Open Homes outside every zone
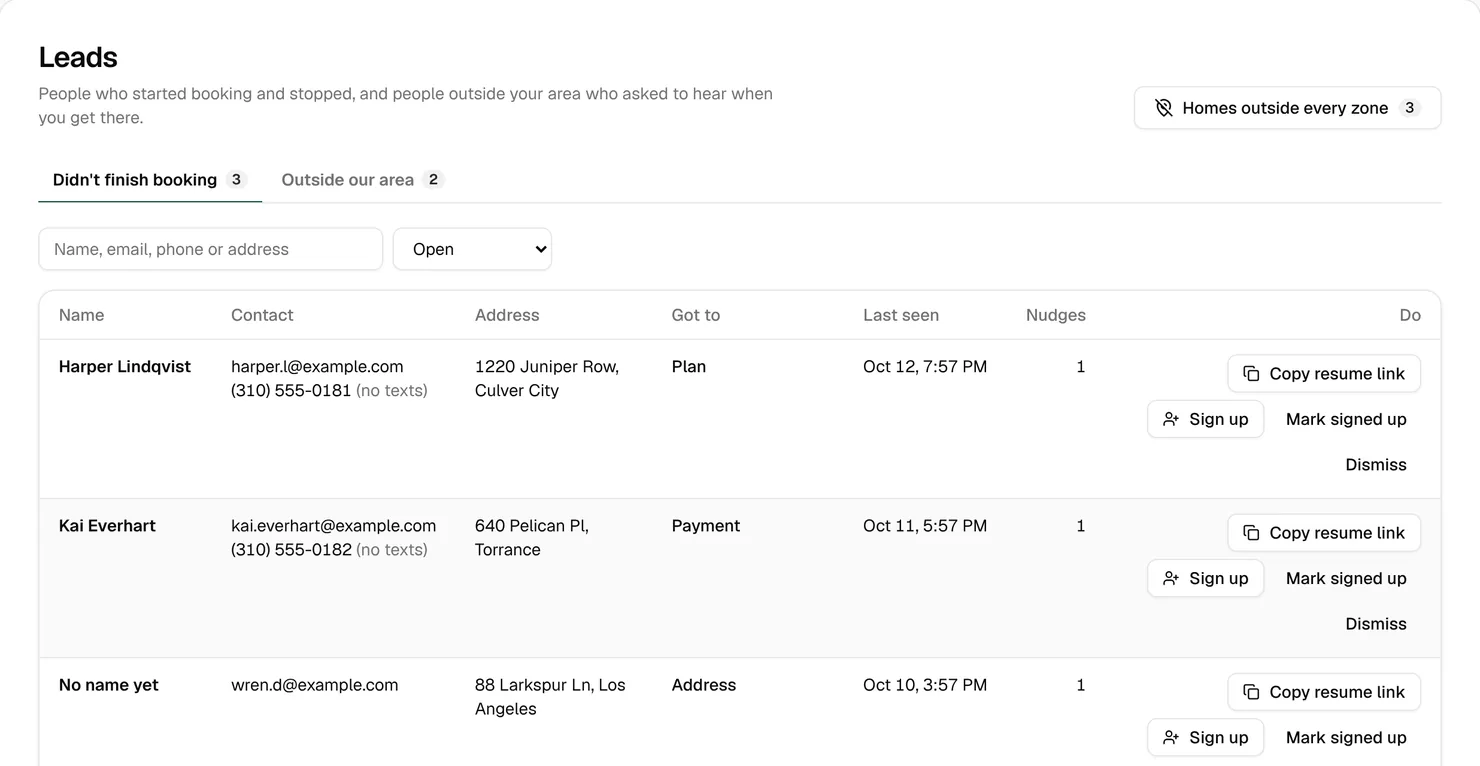This screenshot has height=766, width=1480. [1287, 108]
